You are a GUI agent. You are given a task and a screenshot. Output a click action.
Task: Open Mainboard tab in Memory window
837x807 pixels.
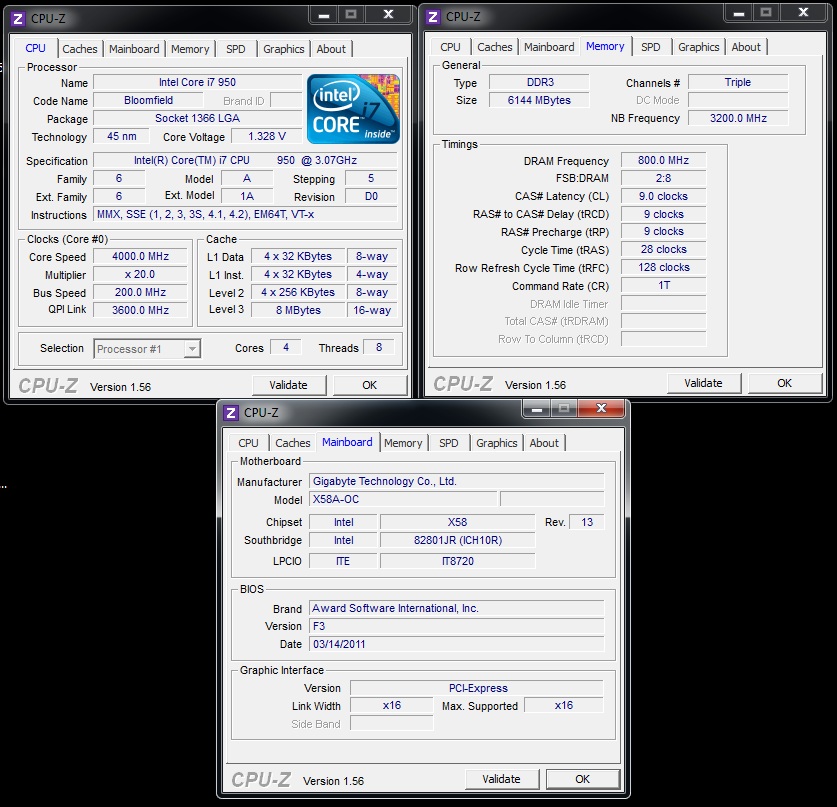549,47
